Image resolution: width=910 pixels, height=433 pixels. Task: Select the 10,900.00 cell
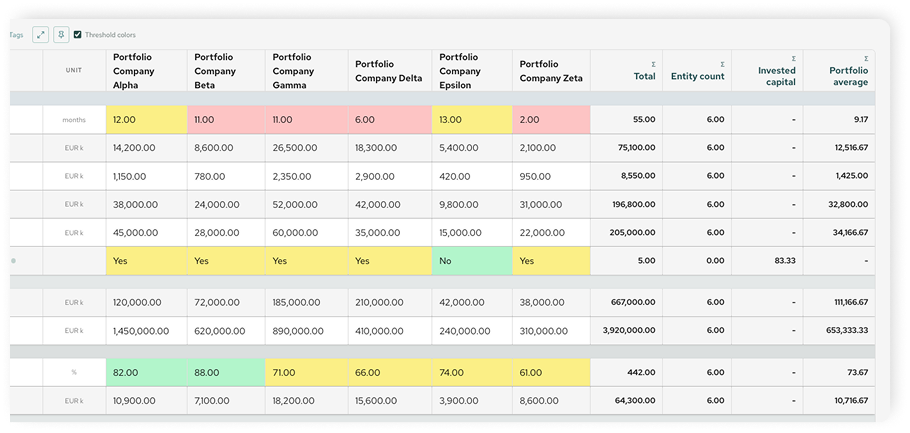(x=146, y=400)
